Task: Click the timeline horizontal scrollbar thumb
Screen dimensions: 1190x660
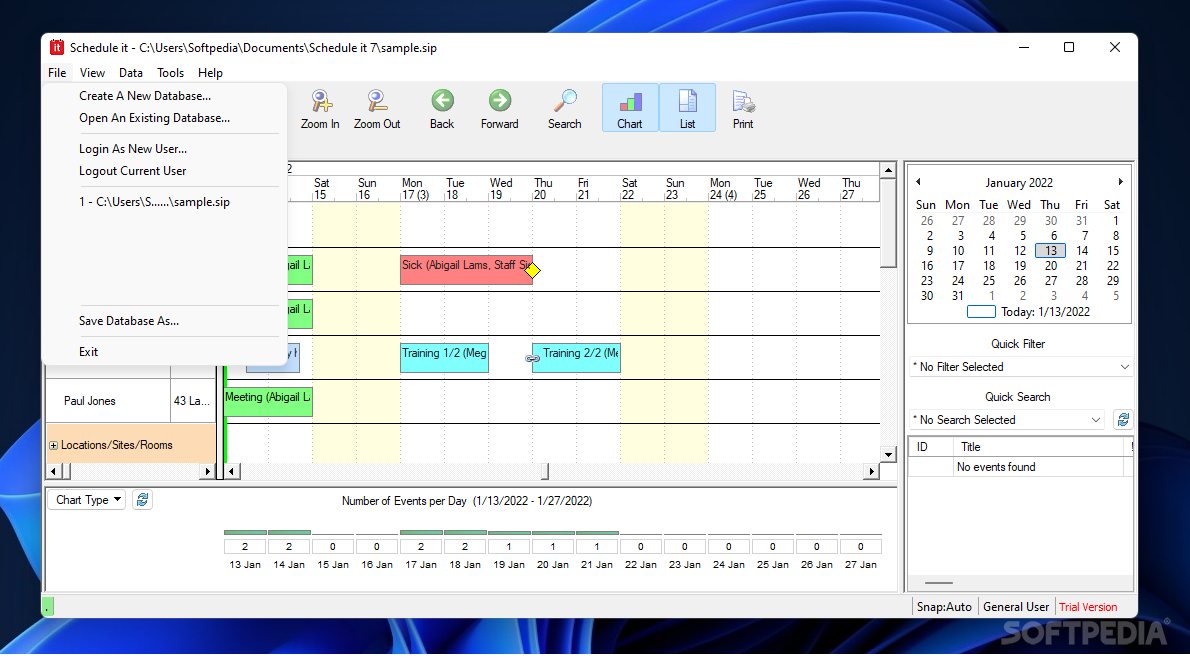Action: coord(545,472)
